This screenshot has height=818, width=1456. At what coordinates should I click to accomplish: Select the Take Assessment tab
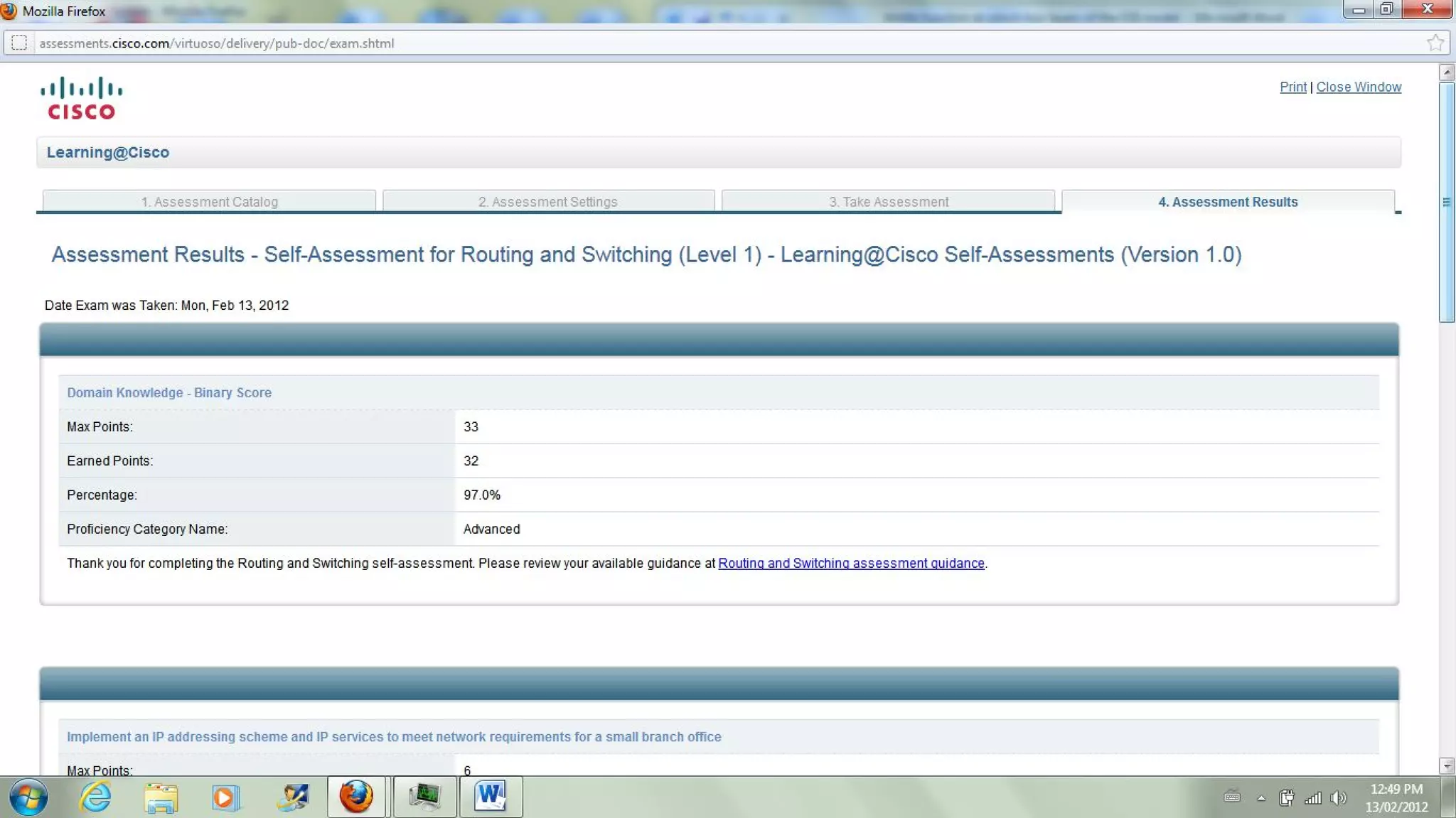(x=888, y=202)
